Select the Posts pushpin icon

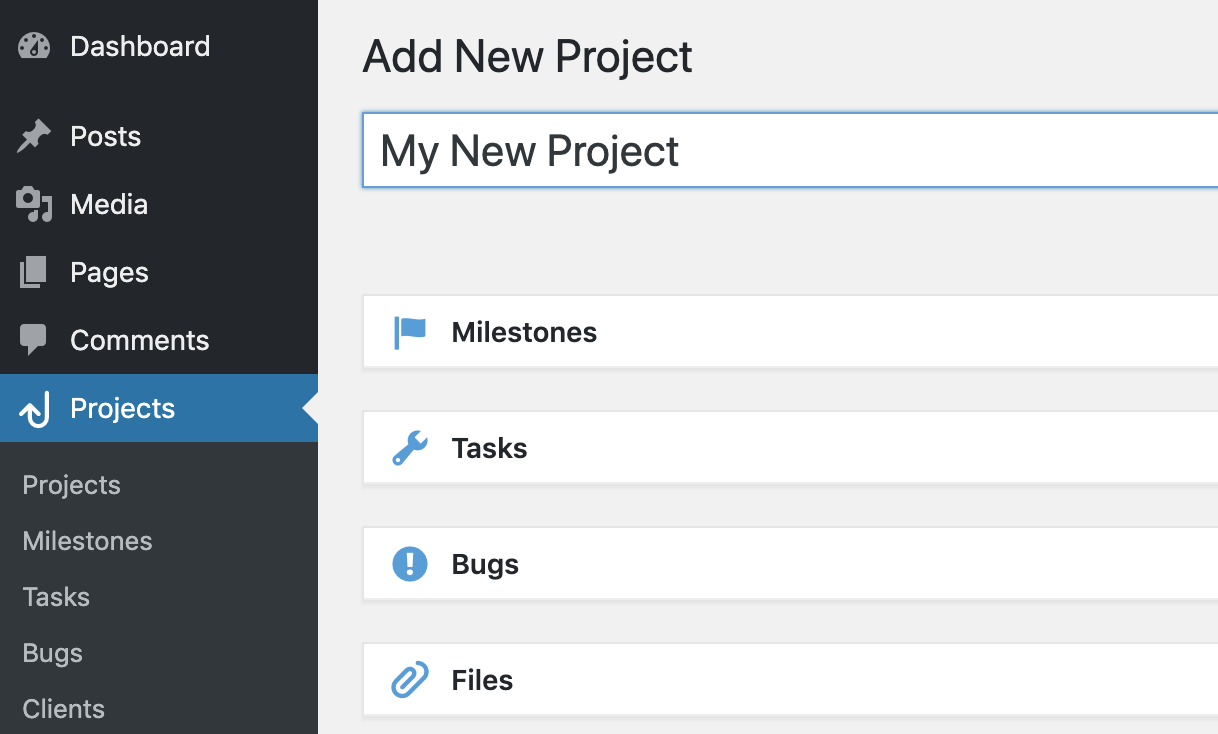pos(34,136)
